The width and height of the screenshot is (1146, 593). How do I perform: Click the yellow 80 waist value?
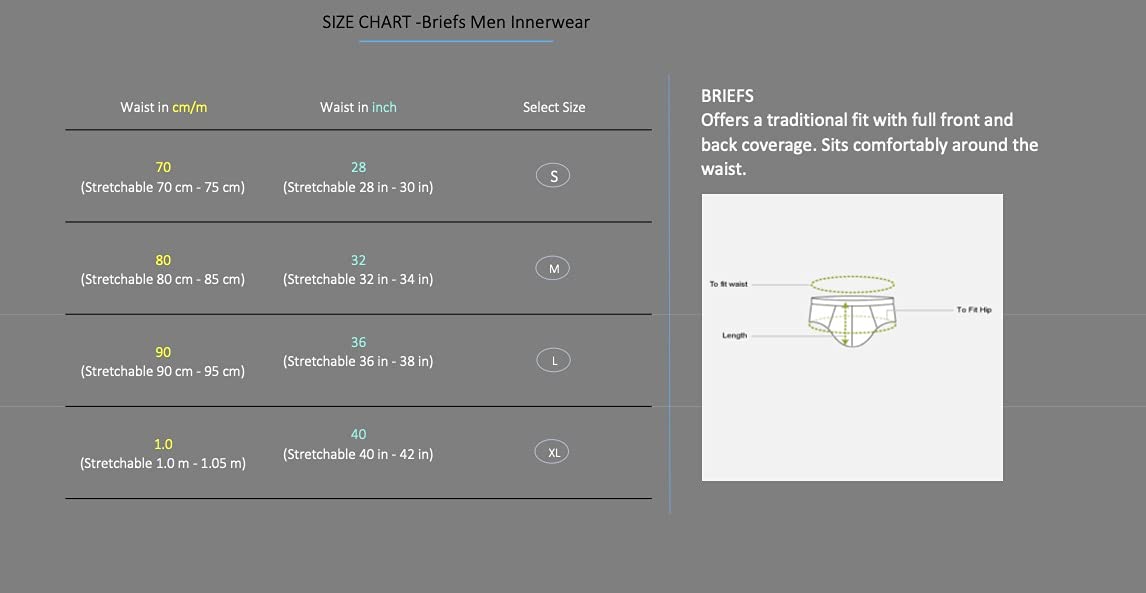(x=163, y=260)
